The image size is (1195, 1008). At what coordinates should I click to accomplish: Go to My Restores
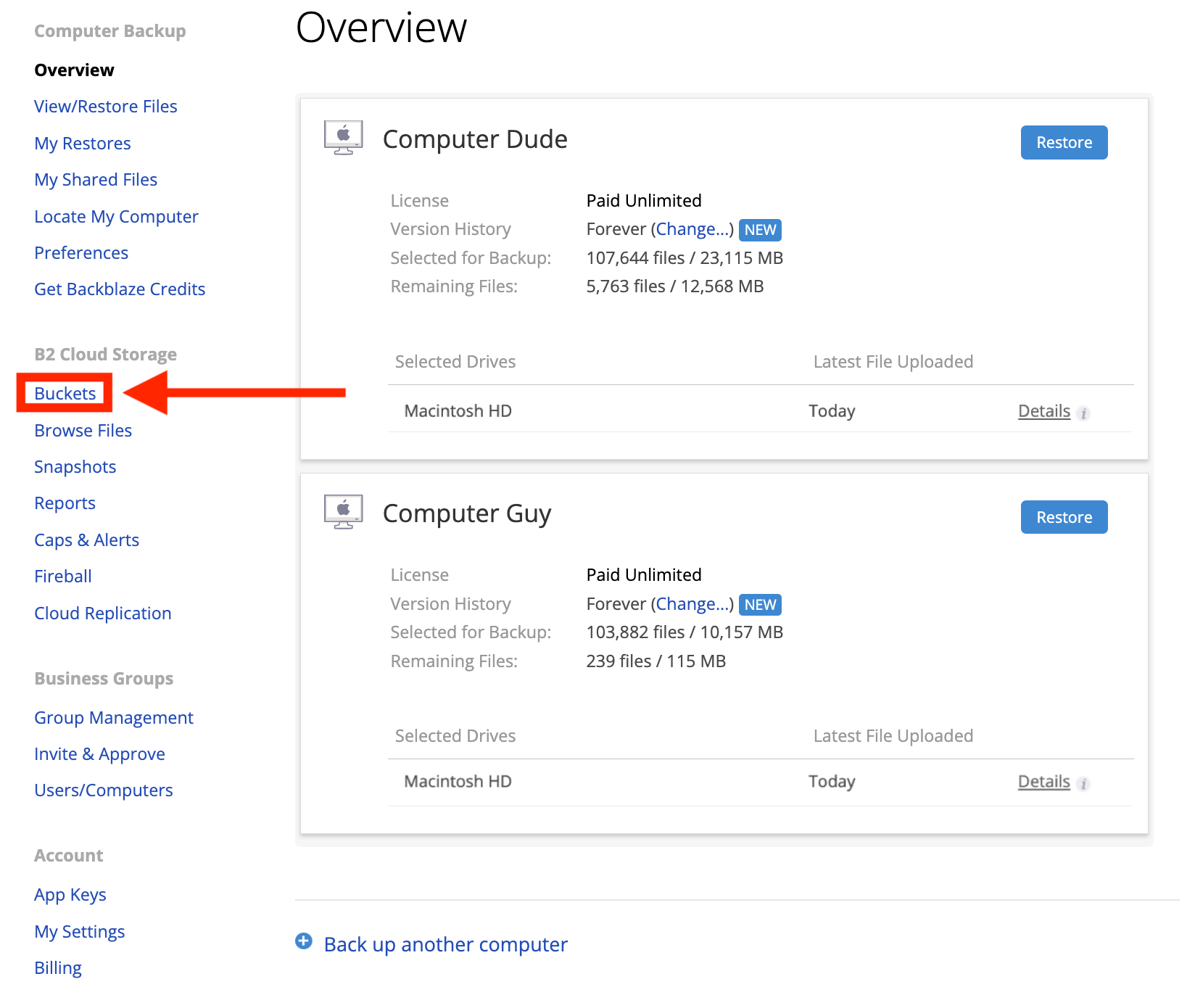(x=83, y=144)
